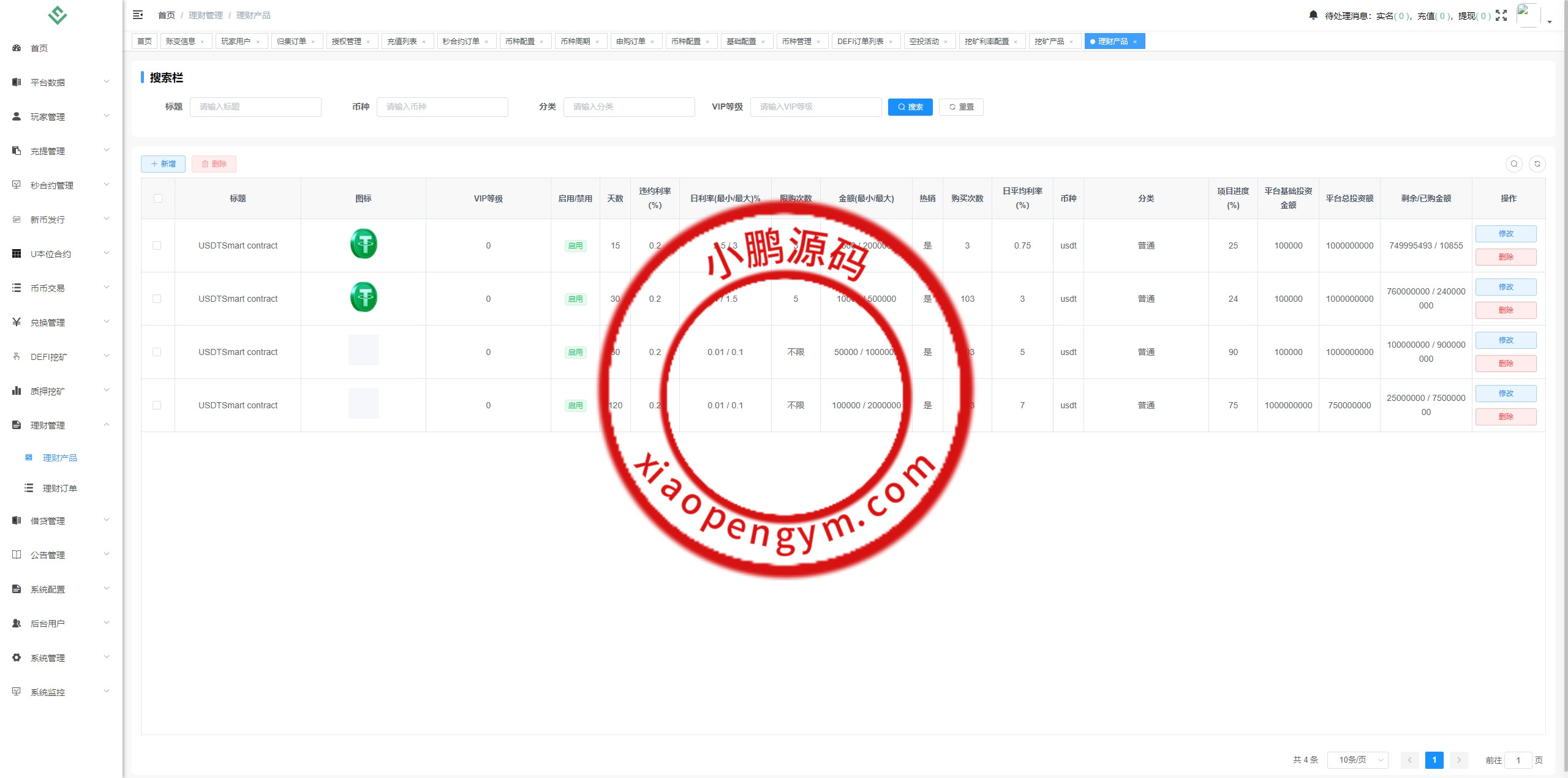Check the first USDTSmart contract row
The height and width of the screenshot is (778, 1568).
pyautogui.click(x=157, y=245)
